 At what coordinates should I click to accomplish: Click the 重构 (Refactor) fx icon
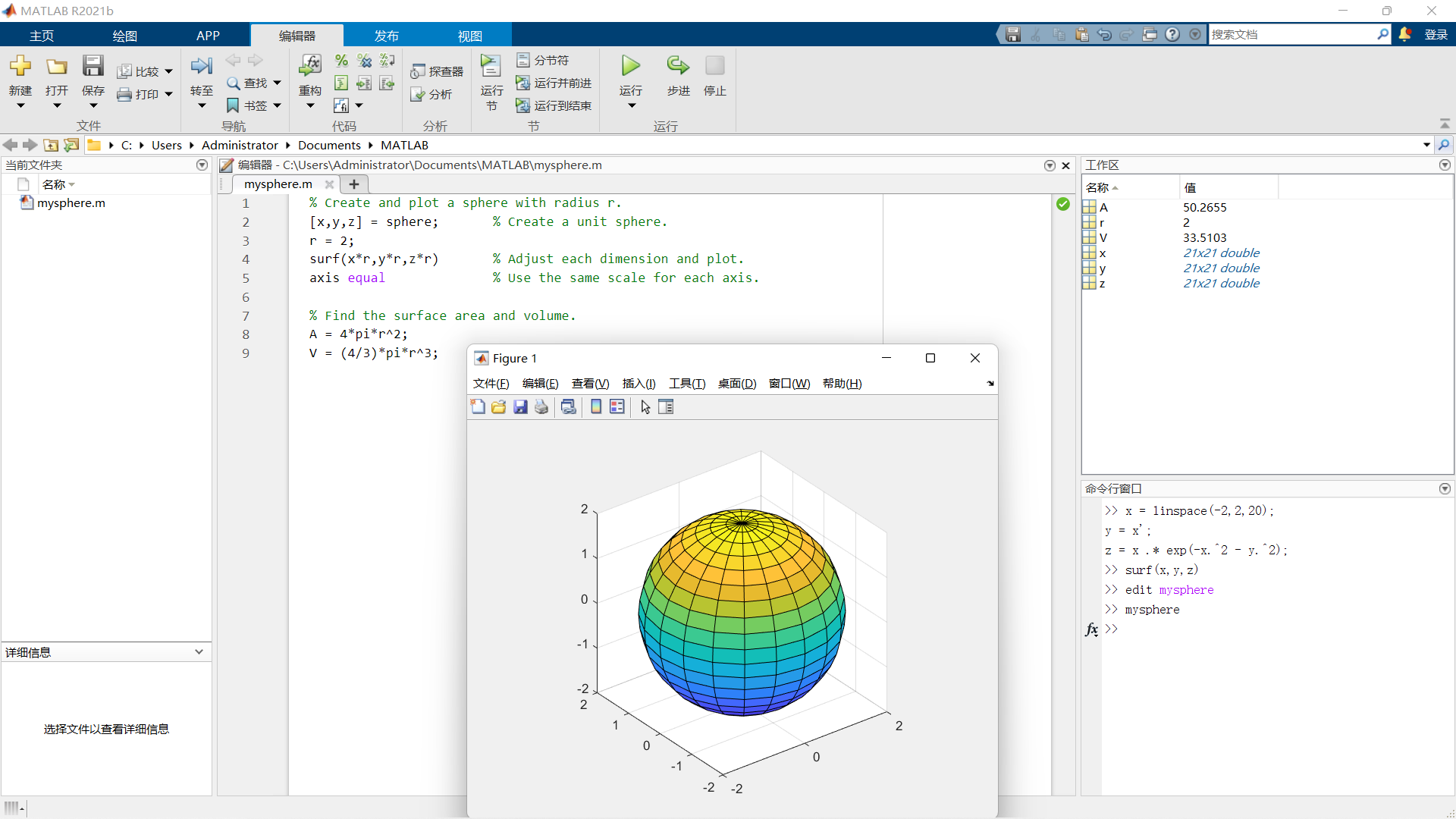coord(310,66)
